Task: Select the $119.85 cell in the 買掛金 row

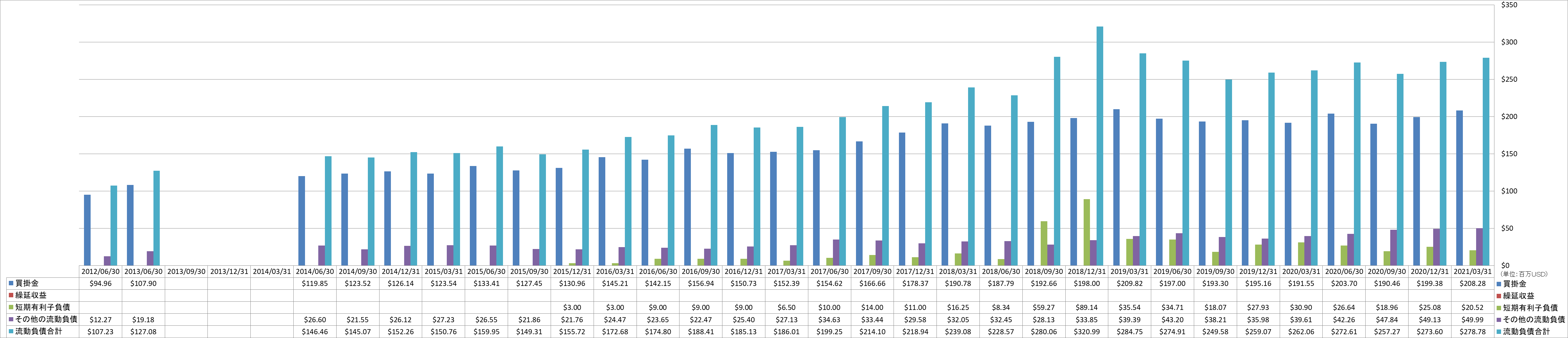Action: pyautogui.click(x=315, y=284)
